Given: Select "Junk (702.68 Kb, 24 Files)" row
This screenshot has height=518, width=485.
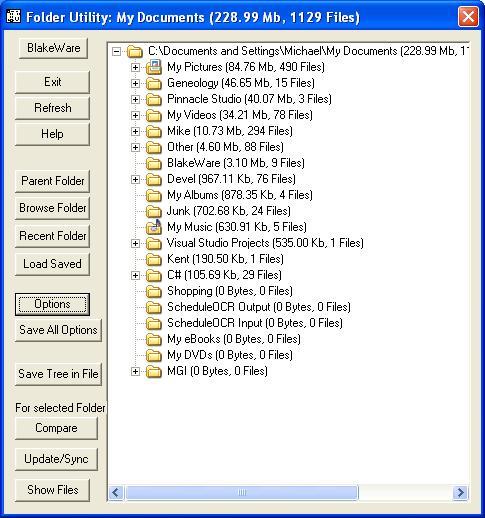Looking at the screenshot, I should (x=229, y=211).
